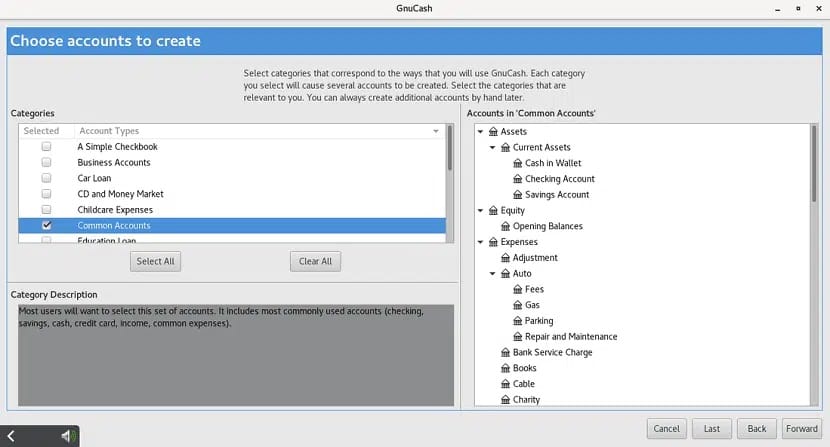
Task: Click the Books account icon
Action: [506, 368]
